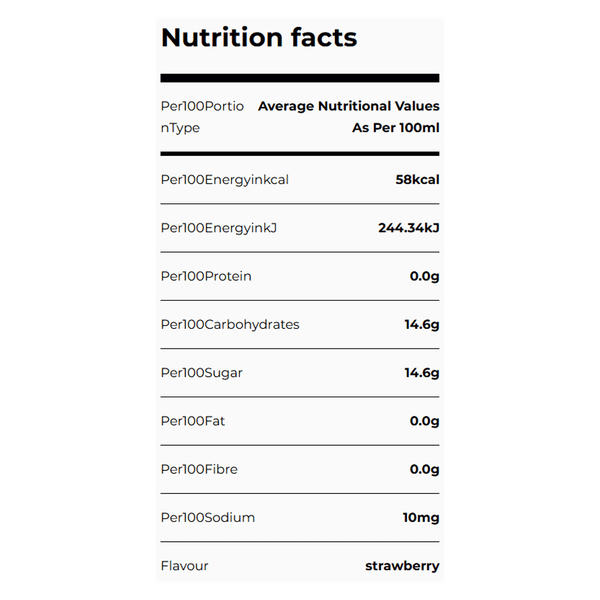Click the Average Nutritional Values header text
Image resolution: width=600 pixels, height=600 pixels.
click(x=348, y=106)
